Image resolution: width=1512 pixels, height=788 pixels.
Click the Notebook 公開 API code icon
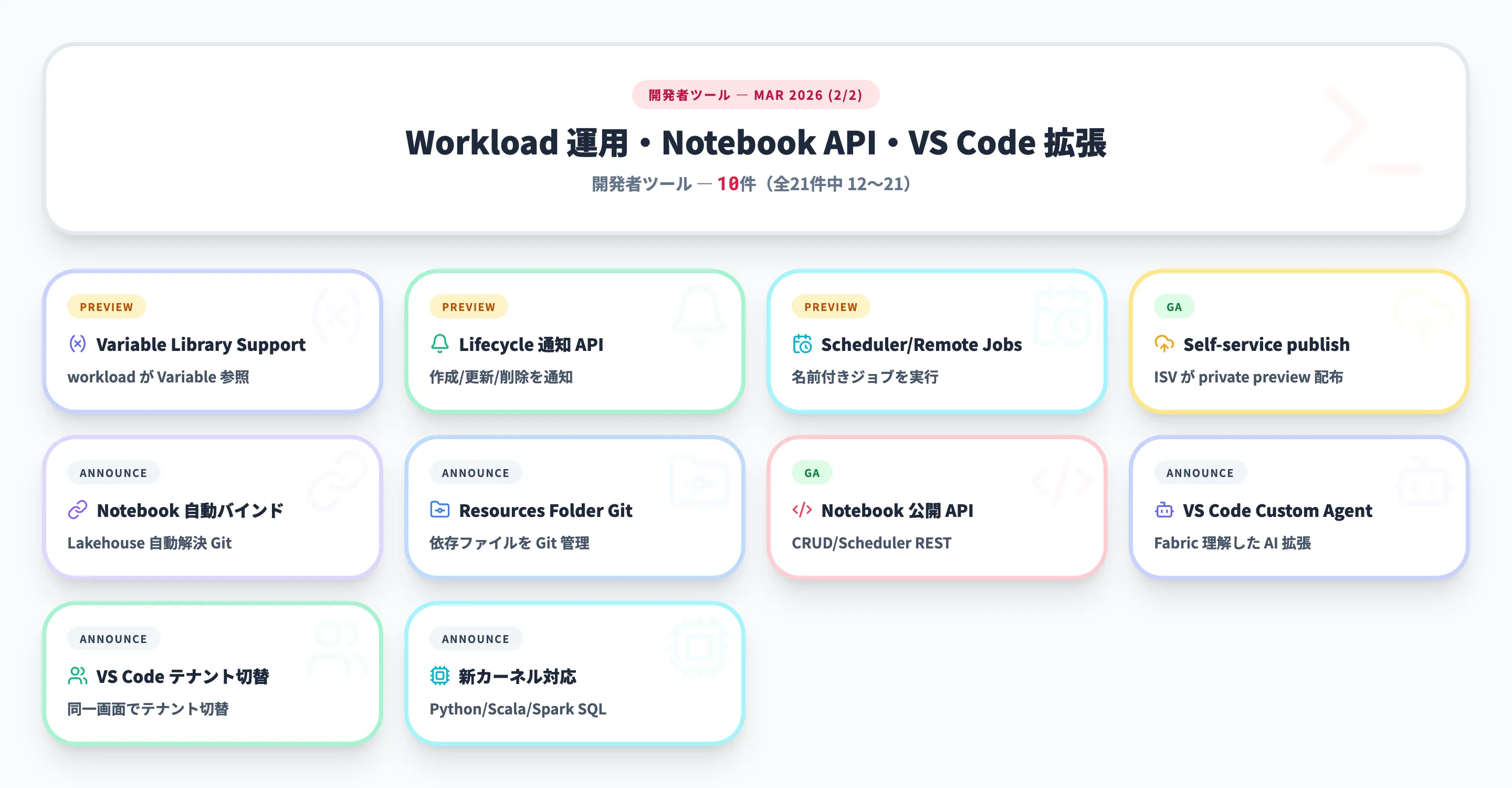point(802,510)
